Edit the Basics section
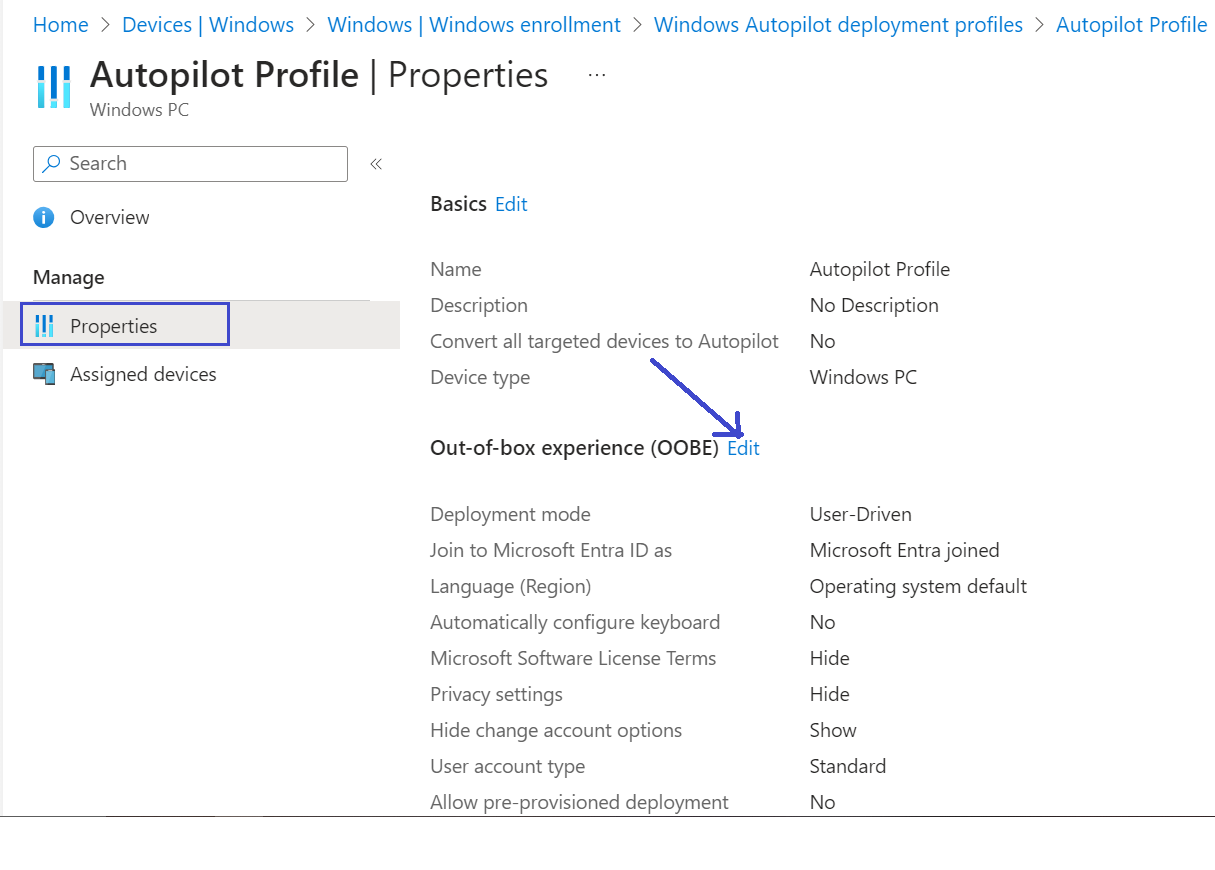The image size is (1215, 870). pos(511,204)
